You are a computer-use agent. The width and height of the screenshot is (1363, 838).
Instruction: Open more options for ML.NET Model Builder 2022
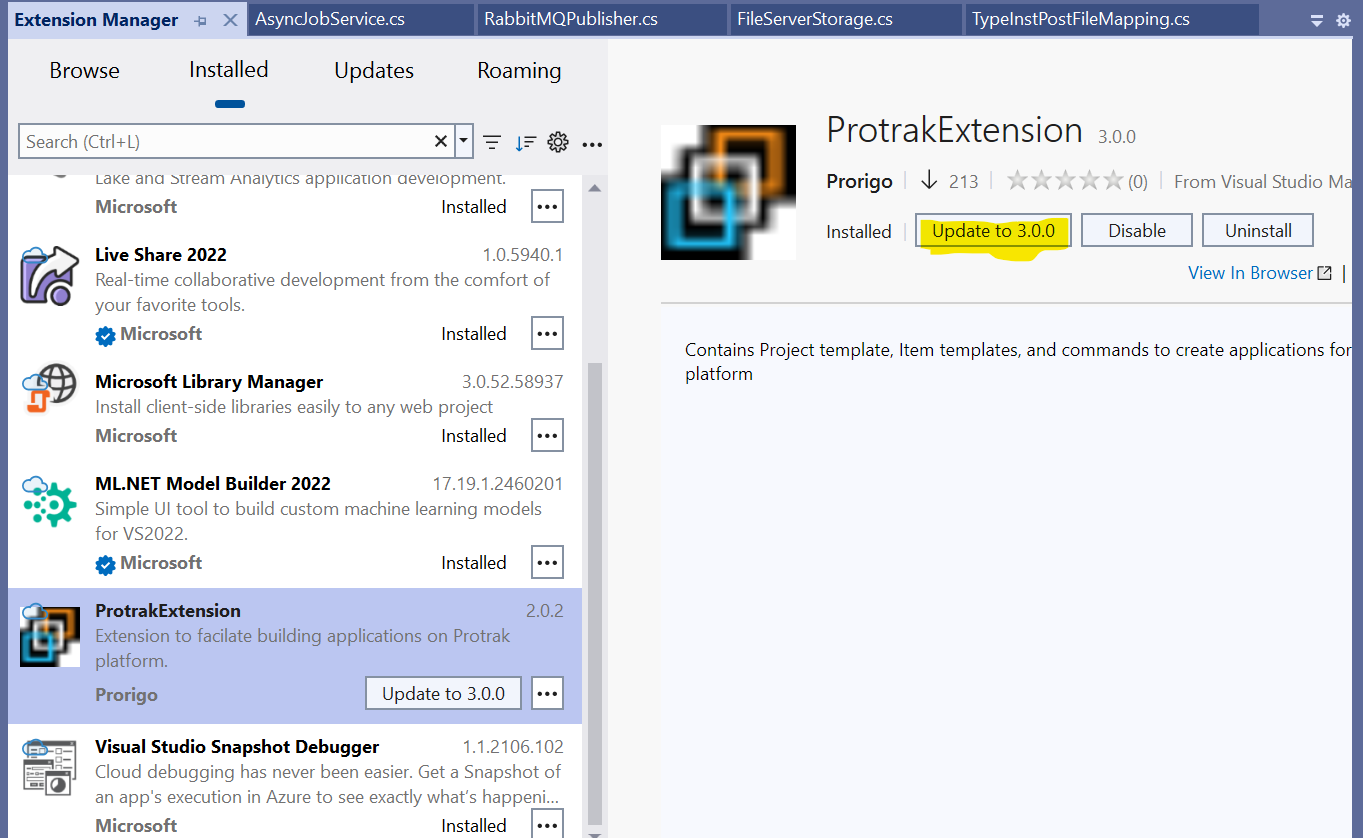pos(547,562)
